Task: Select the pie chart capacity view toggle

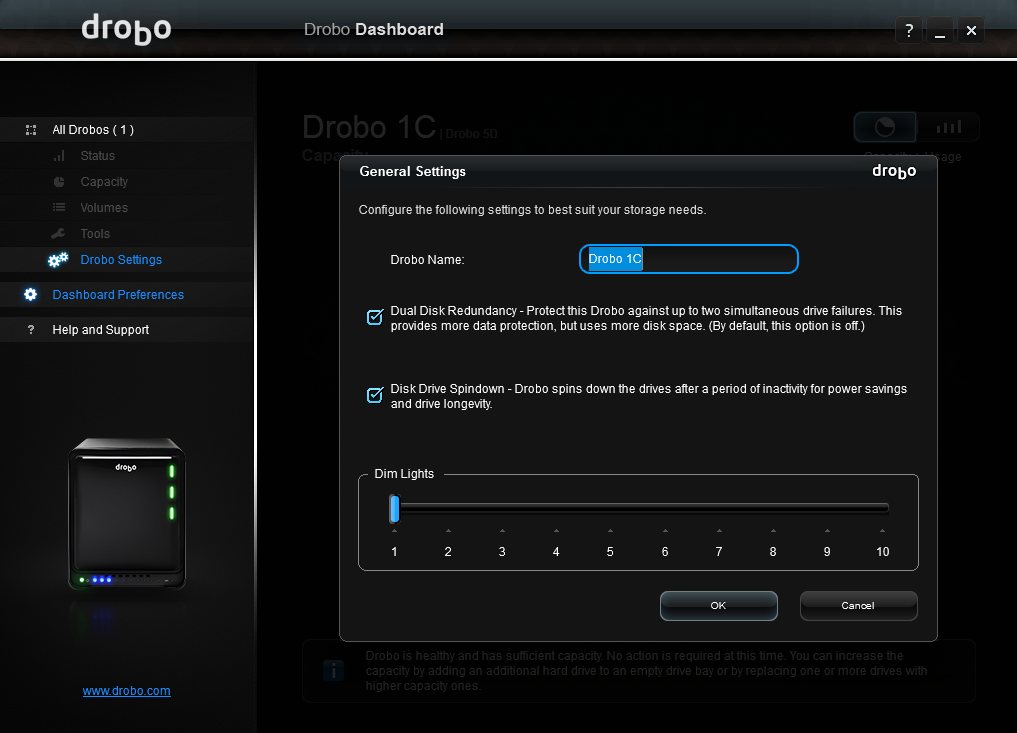Action: (x=885, y=126)
